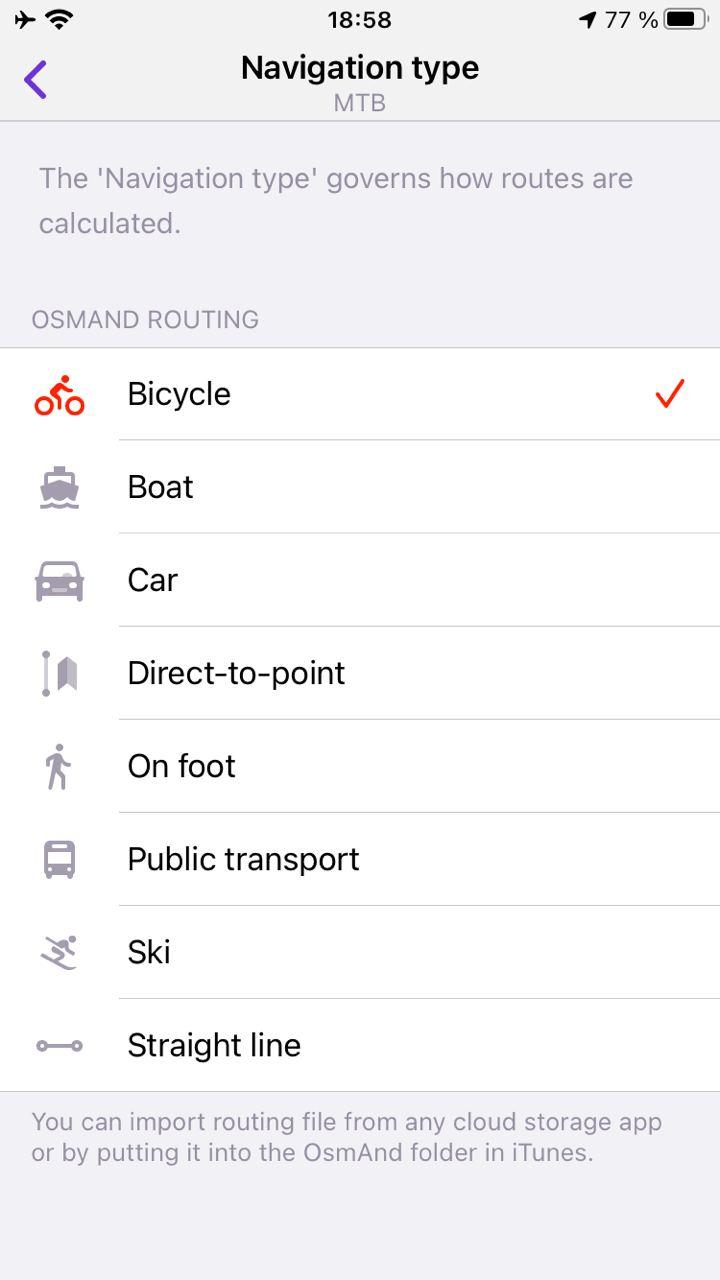Tap the straight line connector icon
Image resolution: width=720 pixels, height=1280 pixels.
coord(59,1046)
